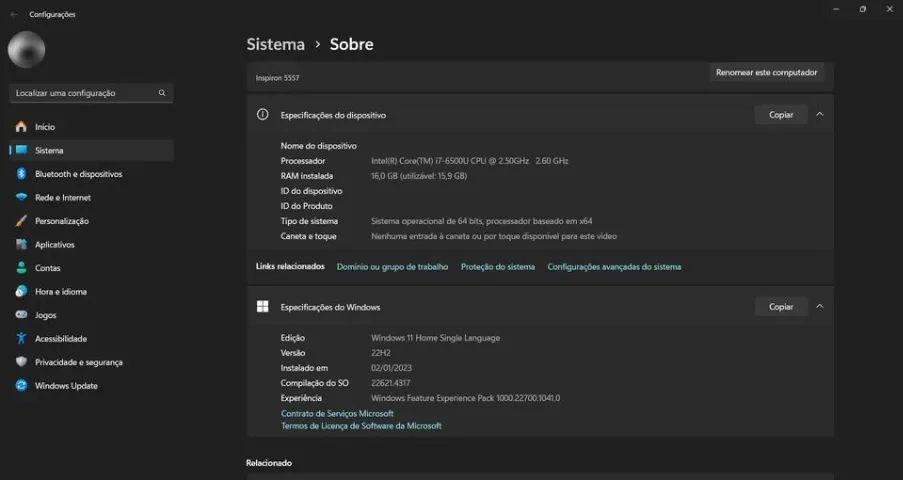Click the Windows 11 Home Single Language text
903x480 pixels.
[435, 338]
